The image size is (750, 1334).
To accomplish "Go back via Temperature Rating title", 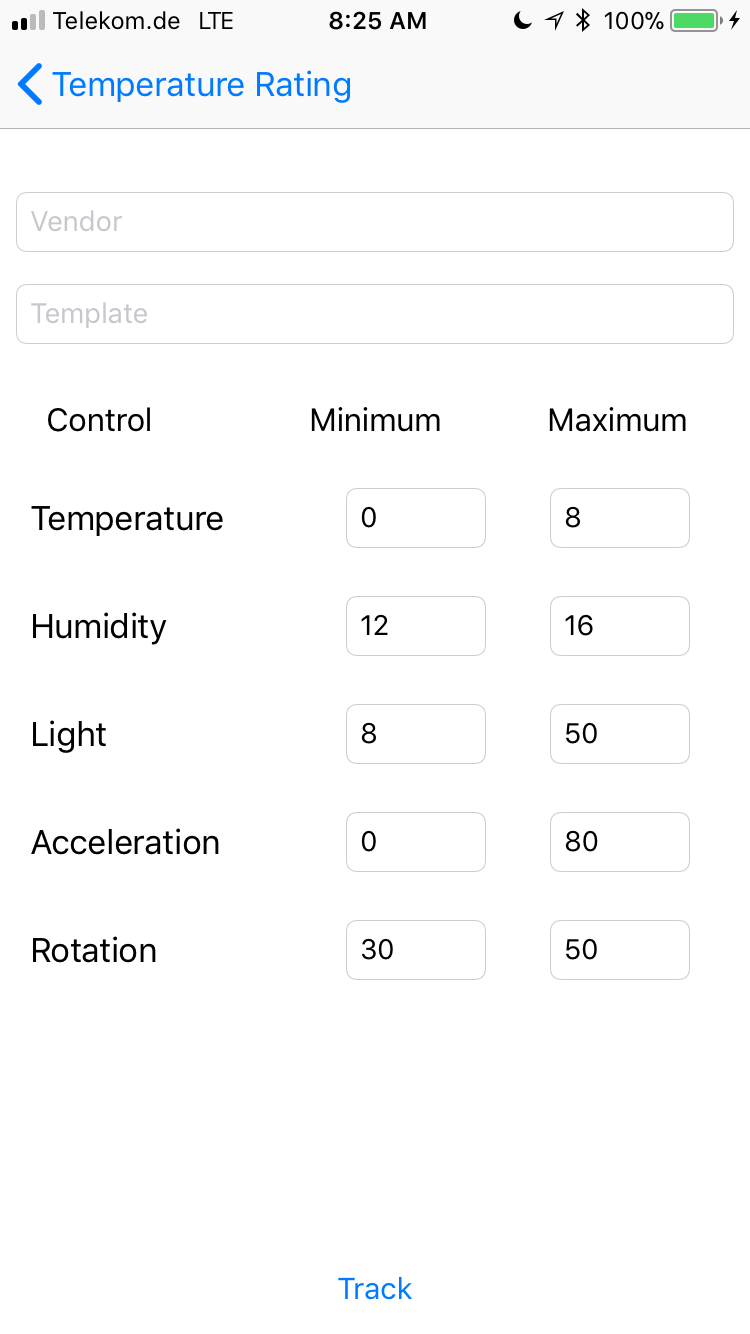I will (x=201, y=85).
